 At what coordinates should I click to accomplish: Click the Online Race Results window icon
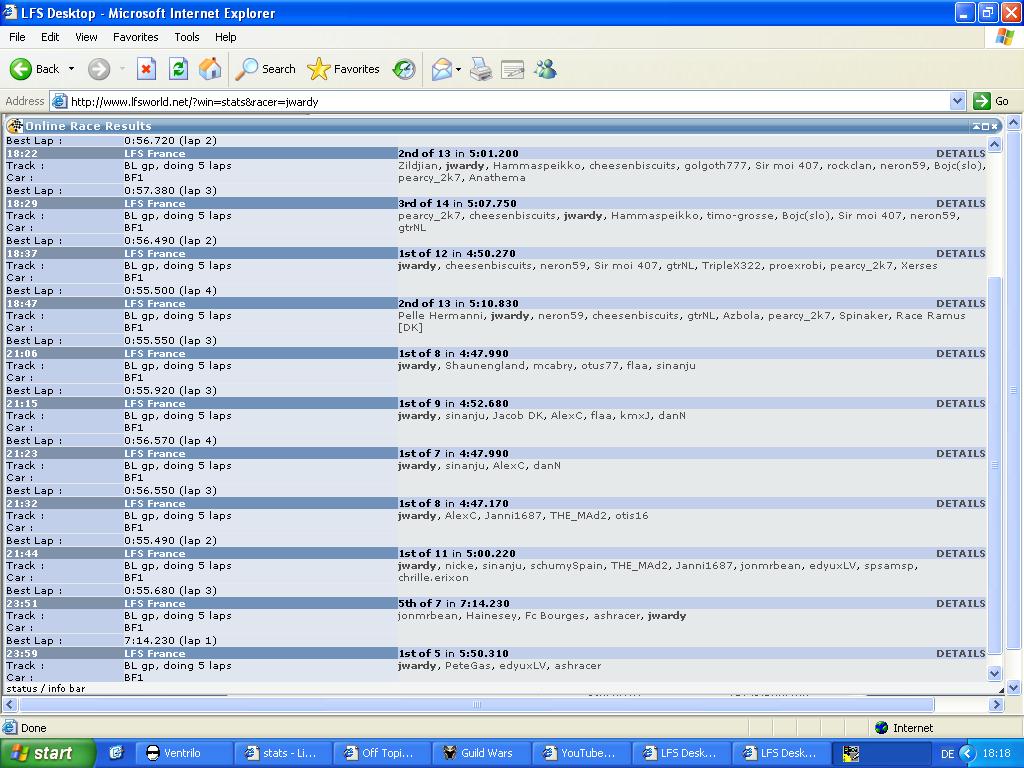pos(15,125)
